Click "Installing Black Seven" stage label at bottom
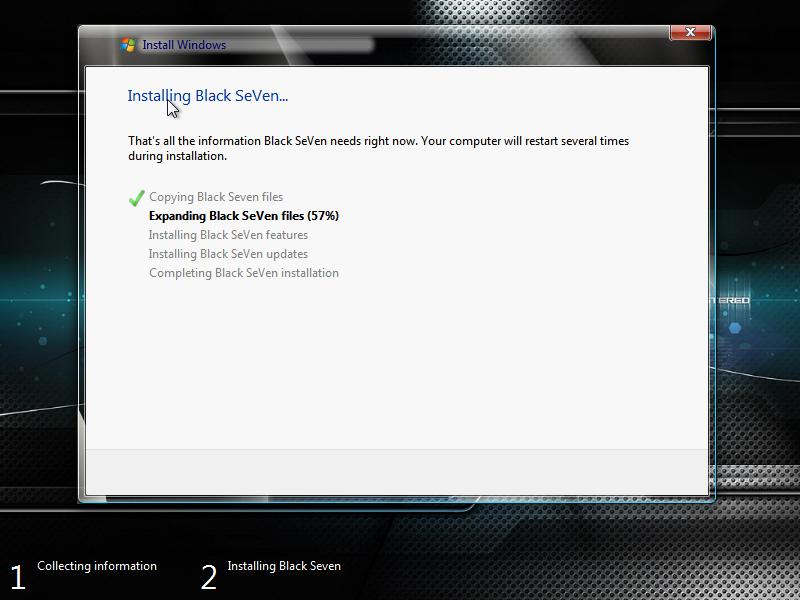This screenshot has height=600, width=800. [x=284, y=566]
